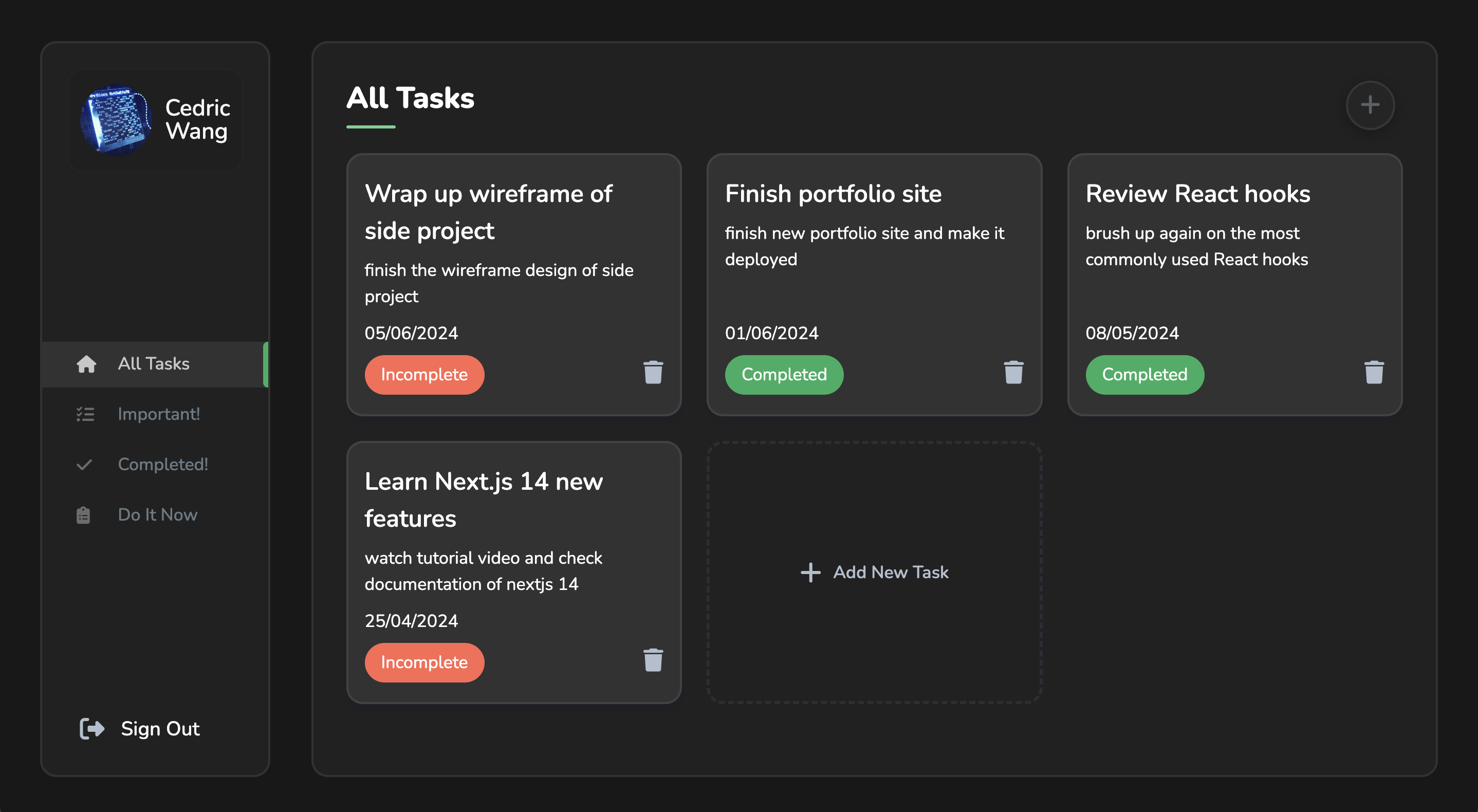Toggle Completed status on portfolio site task
This screenshot has width=1478, height=812.
point(784,375)
